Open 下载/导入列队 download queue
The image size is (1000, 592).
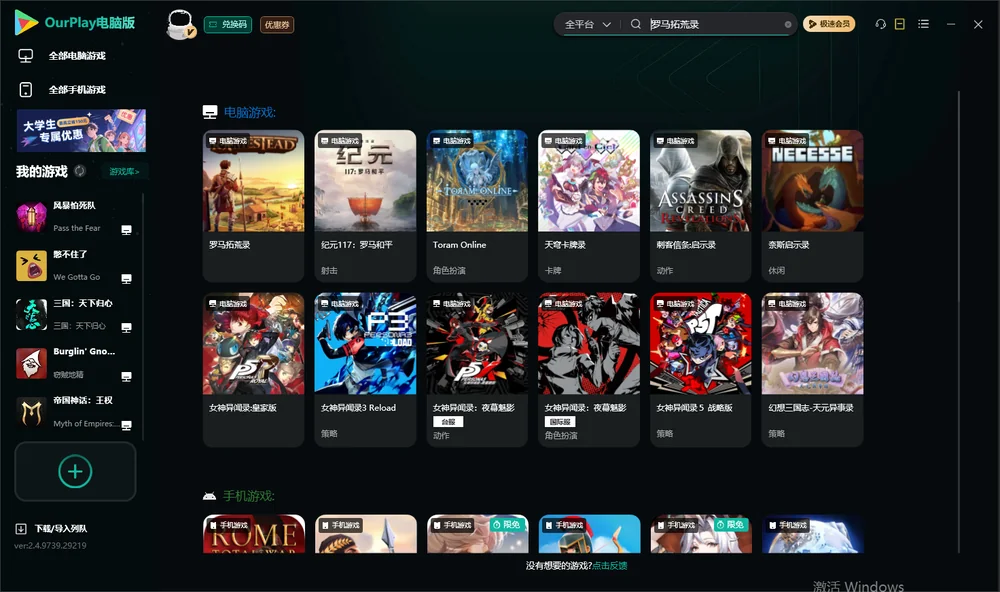[52, 529]
